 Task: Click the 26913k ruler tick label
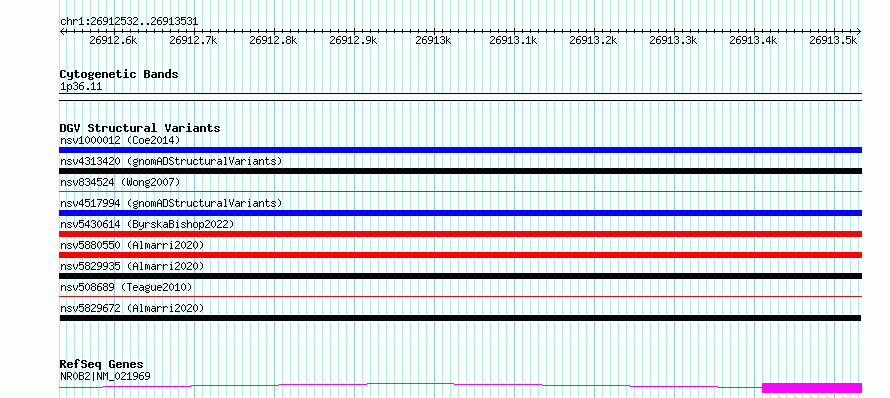(433, 40)
